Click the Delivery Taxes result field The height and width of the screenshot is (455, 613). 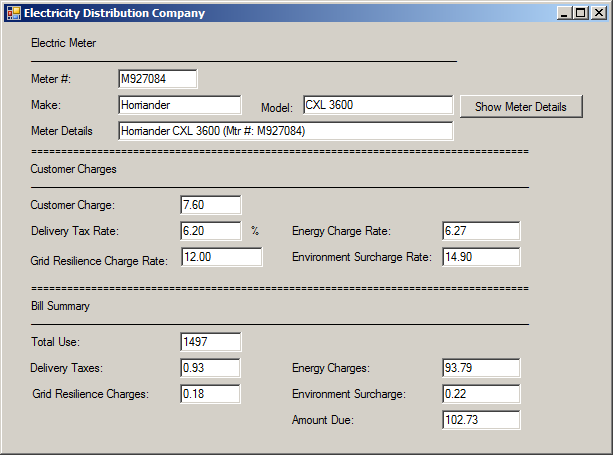[210, 368]
